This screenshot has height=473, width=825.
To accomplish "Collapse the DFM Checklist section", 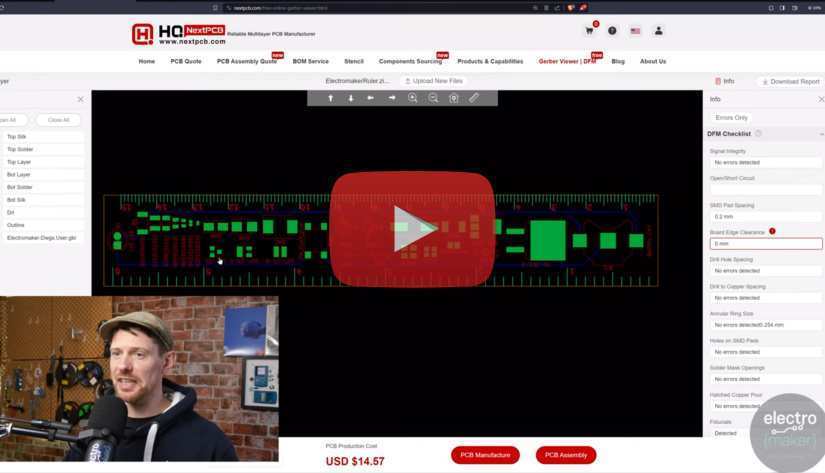I will (821, 134).
